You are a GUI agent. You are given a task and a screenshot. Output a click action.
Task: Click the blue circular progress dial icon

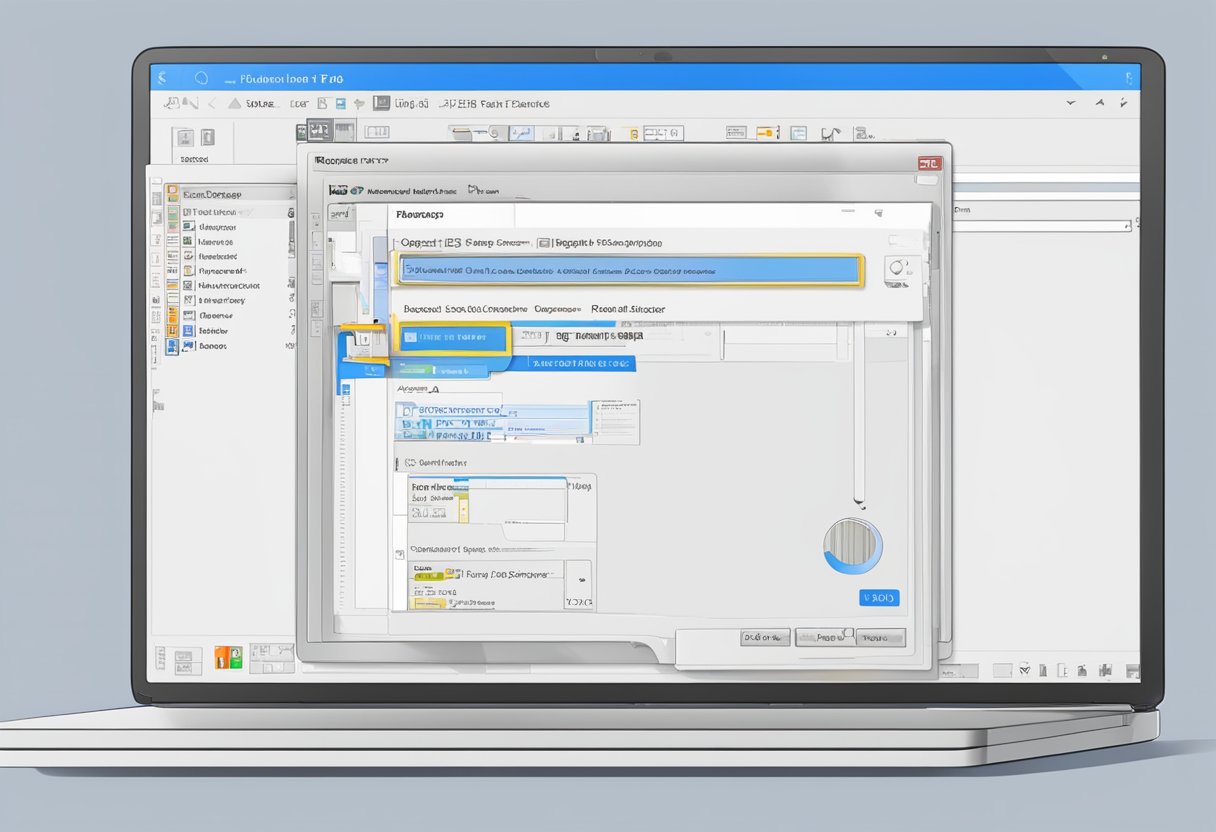[852, 546]
